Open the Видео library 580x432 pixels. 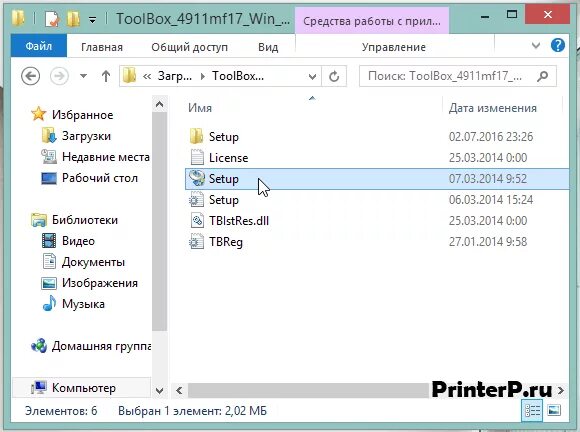pos(78,241)
